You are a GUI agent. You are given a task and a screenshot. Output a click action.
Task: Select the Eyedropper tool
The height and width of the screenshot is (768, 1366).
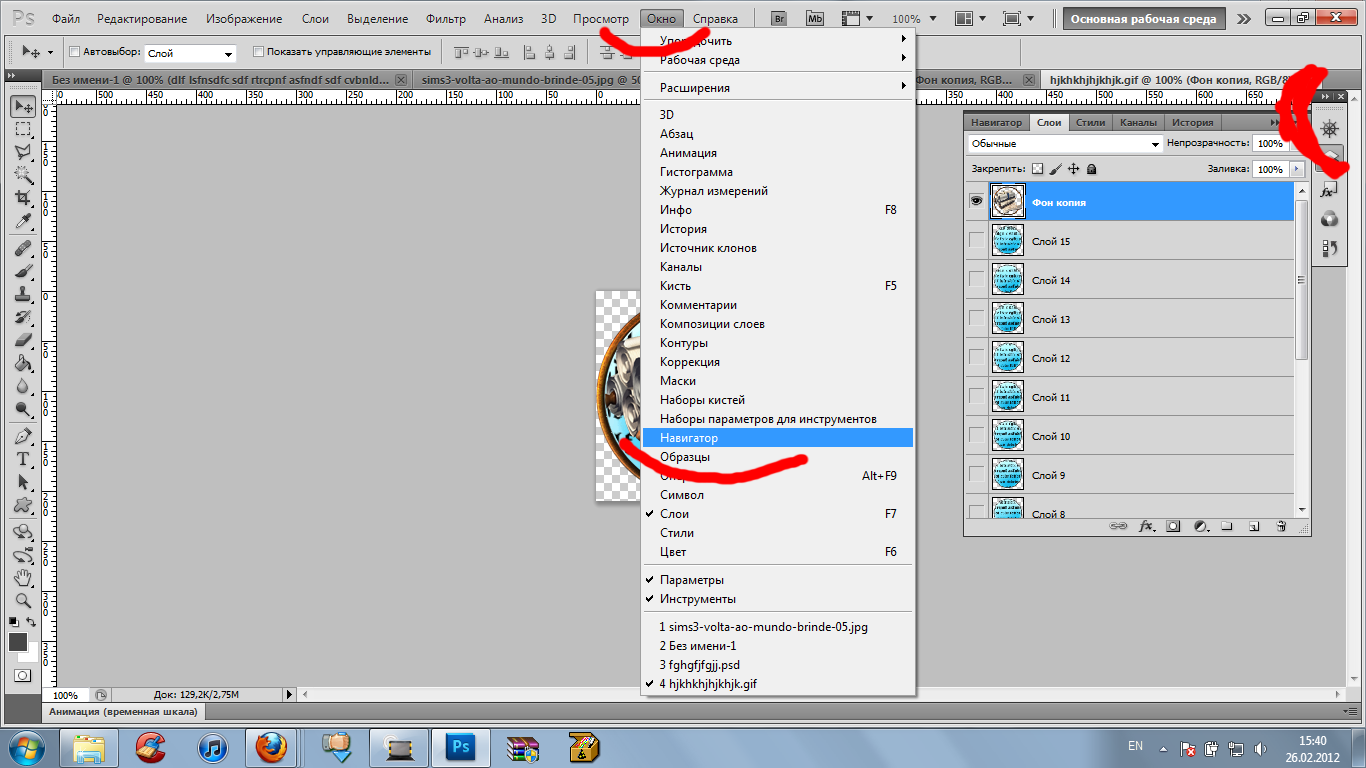coord(23,221)
